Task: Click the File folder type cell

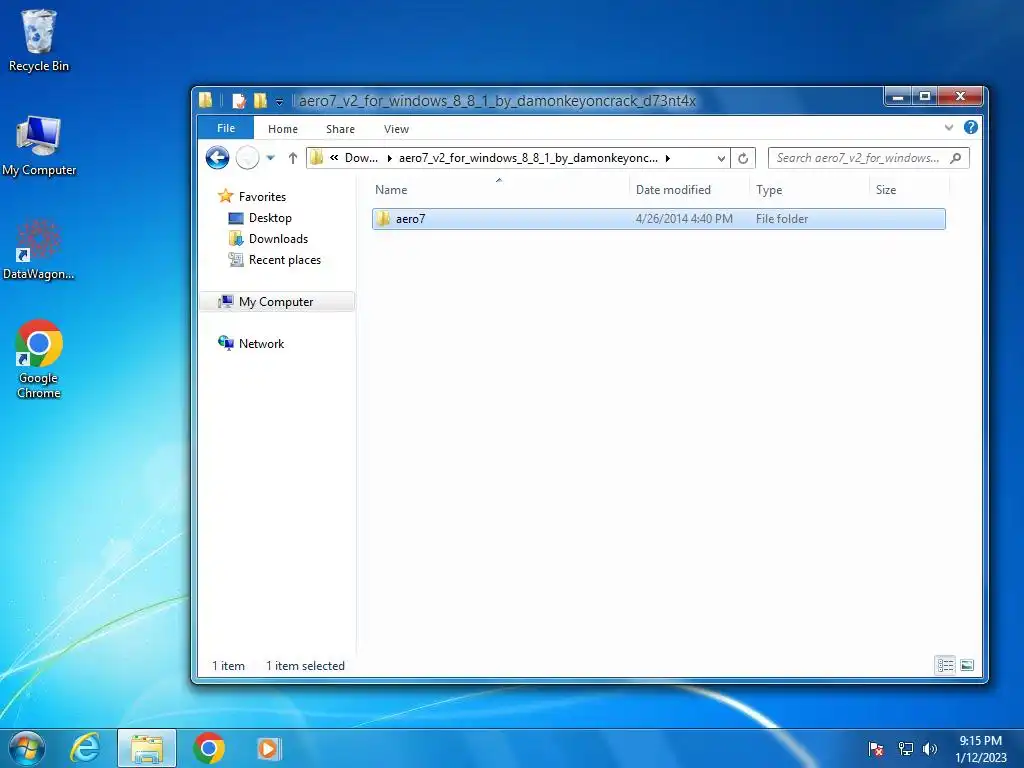Action: (782, 219)
